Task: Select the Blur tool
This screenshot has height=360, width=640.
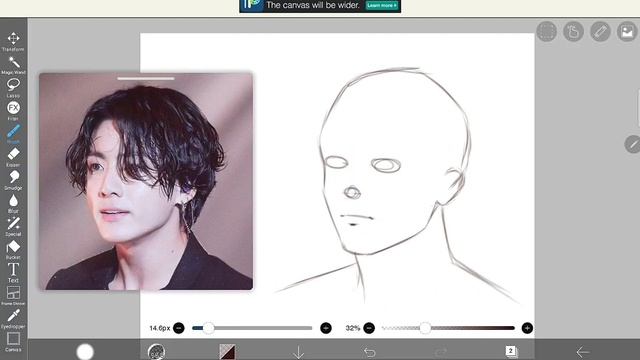Action: pos(13,204)
